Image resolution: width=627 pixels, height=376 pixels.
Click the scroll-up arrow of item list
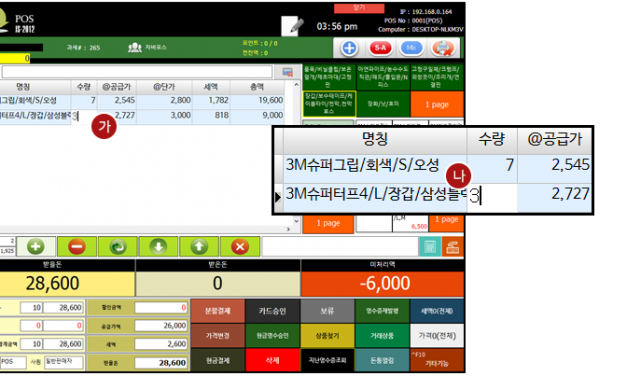[x=296, y=84]
